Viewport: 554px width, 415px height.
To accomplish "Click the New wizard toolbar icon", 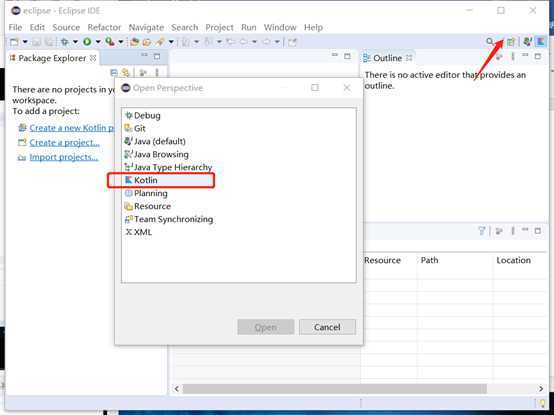I will click(x=14, y=42).
